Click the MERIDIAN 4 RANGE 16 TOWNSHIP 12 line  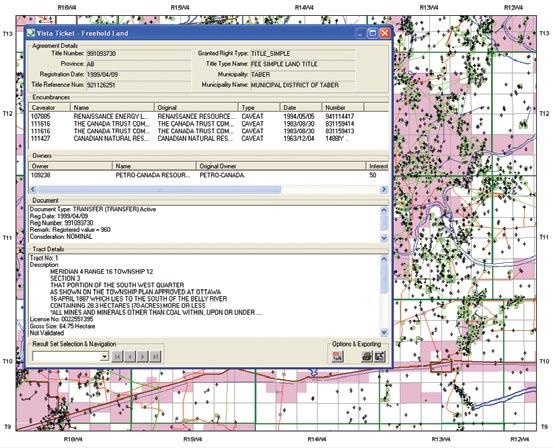coord(102,272)
